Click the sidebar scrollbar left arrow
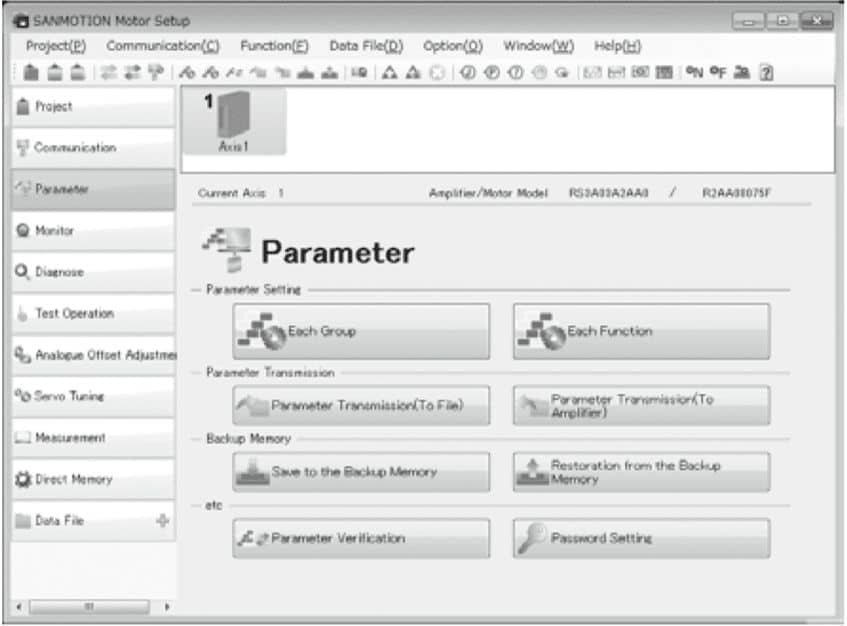 19,607
